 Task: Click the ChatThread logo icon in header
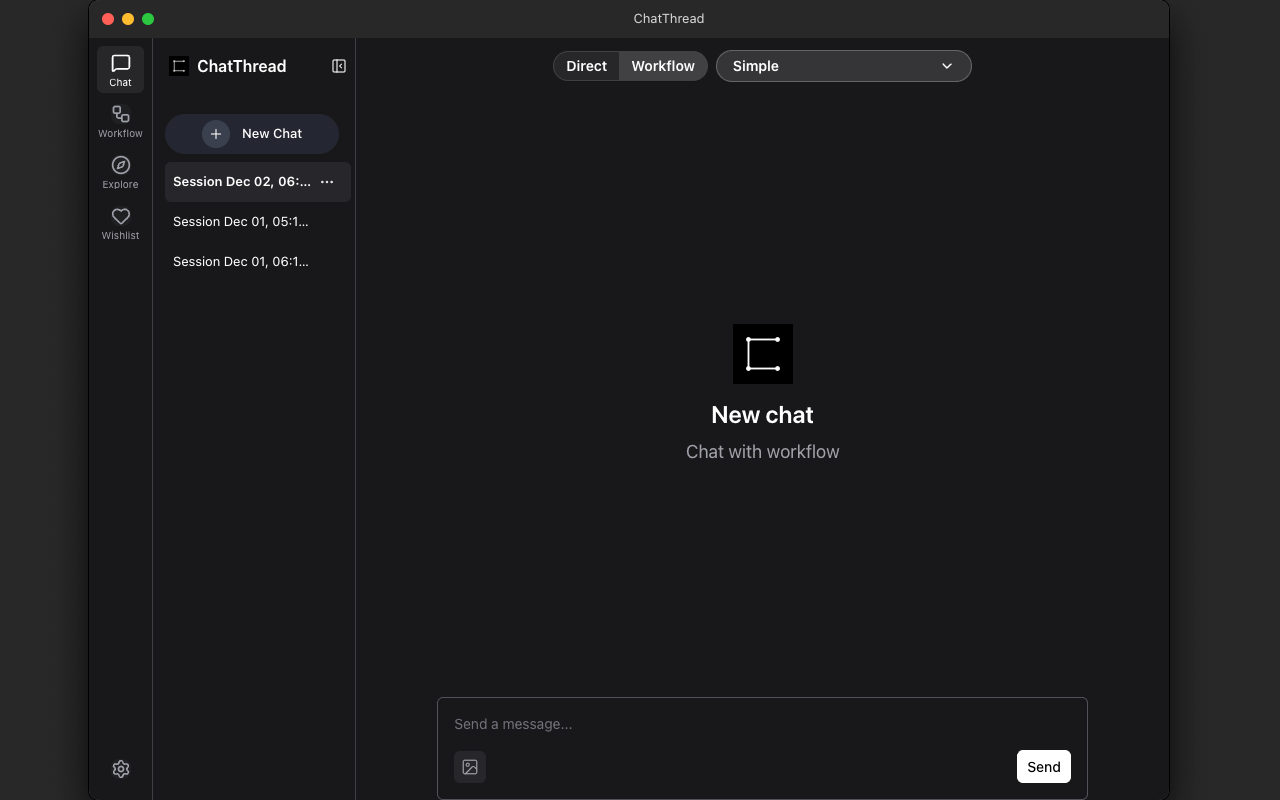[179, 66]
